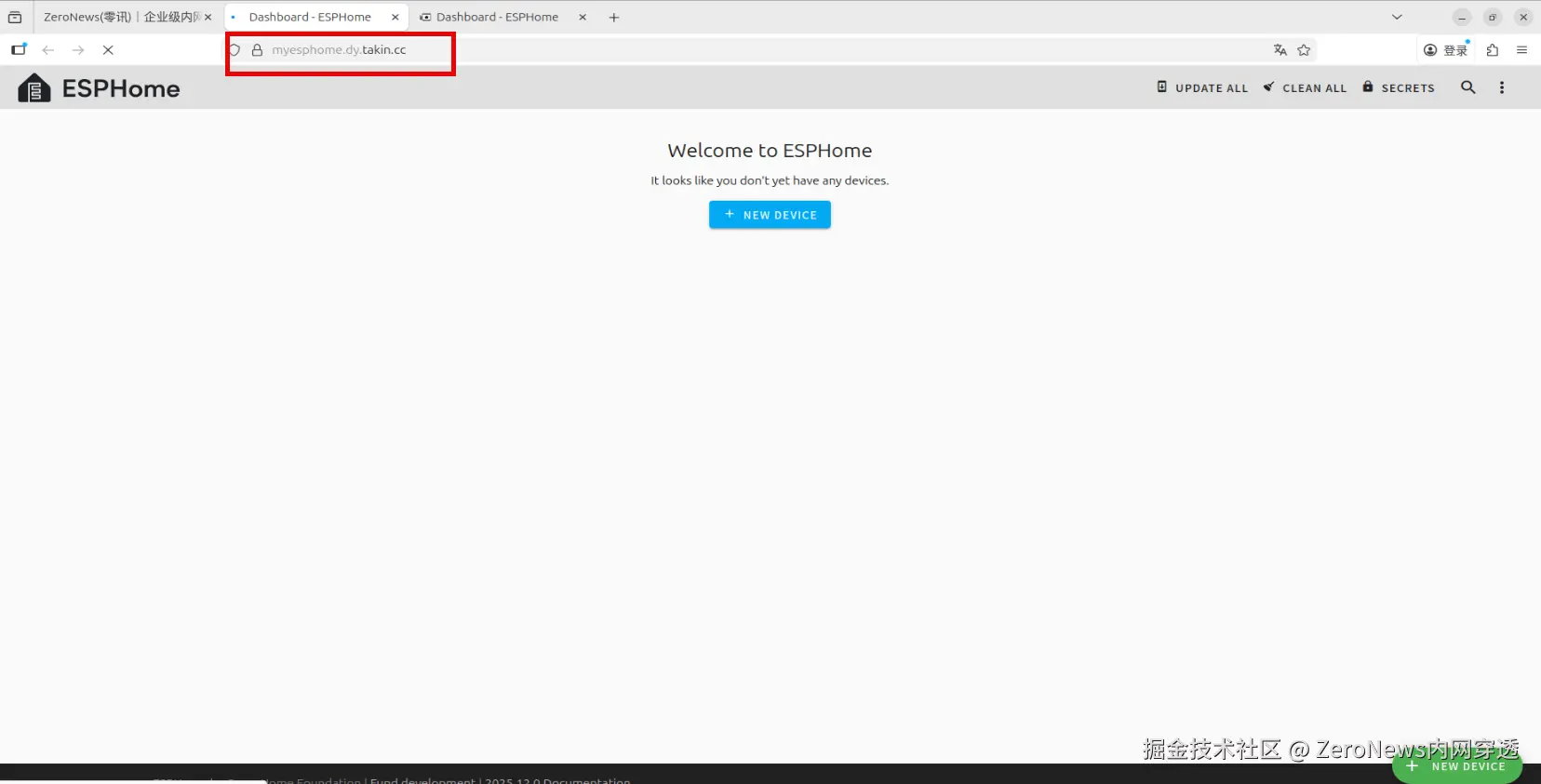The width and height of the screenshot is (1541, 784).
Task: Switch to the ZeroNews browser tab
Action: (121, 17)
